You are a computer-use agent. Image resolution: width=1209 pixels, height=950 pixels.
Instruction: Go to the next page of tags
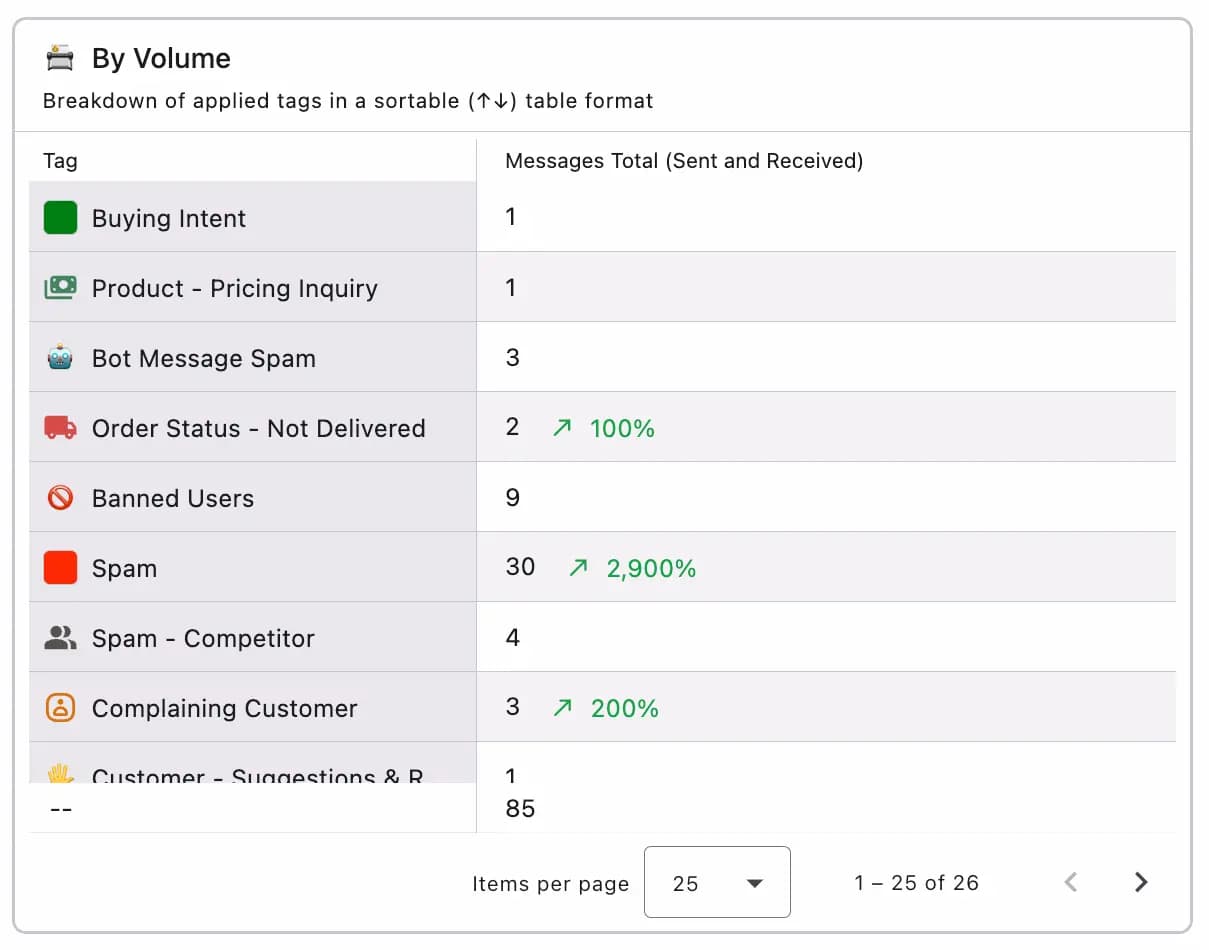(x=1140, y=882)
